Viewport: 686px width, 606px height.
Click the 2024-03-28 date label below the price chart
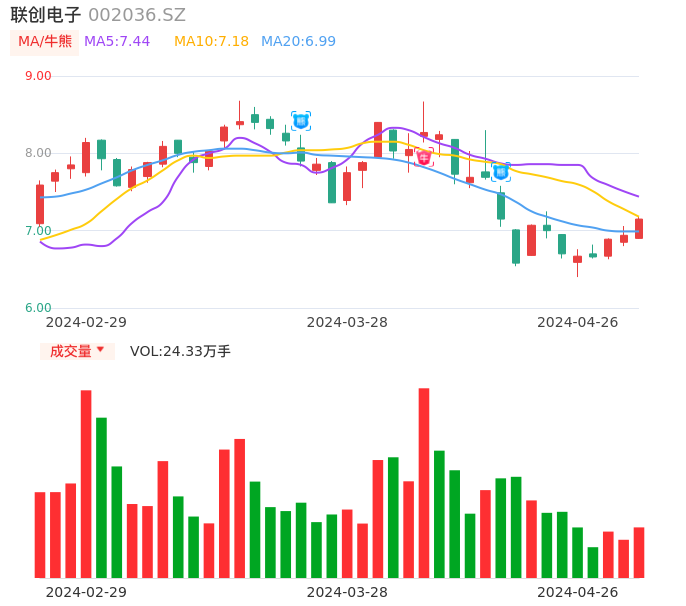(x=347, y=322)
